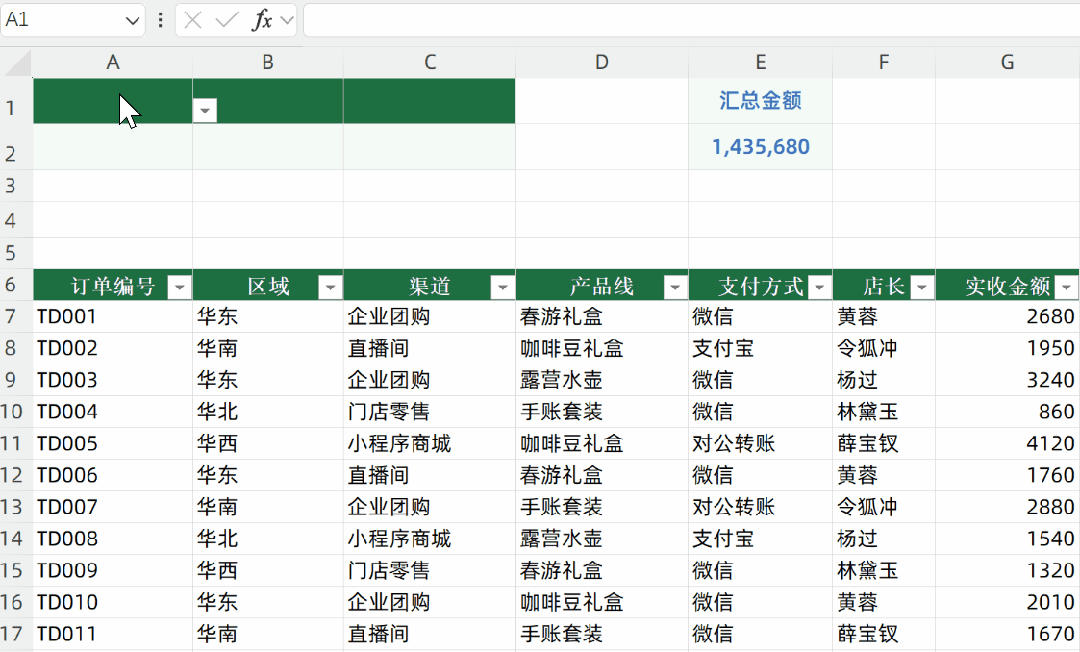Screen dimensions: 1080x652
Task: Select 令狐冲 in the TD002 row
Action: 884,348
